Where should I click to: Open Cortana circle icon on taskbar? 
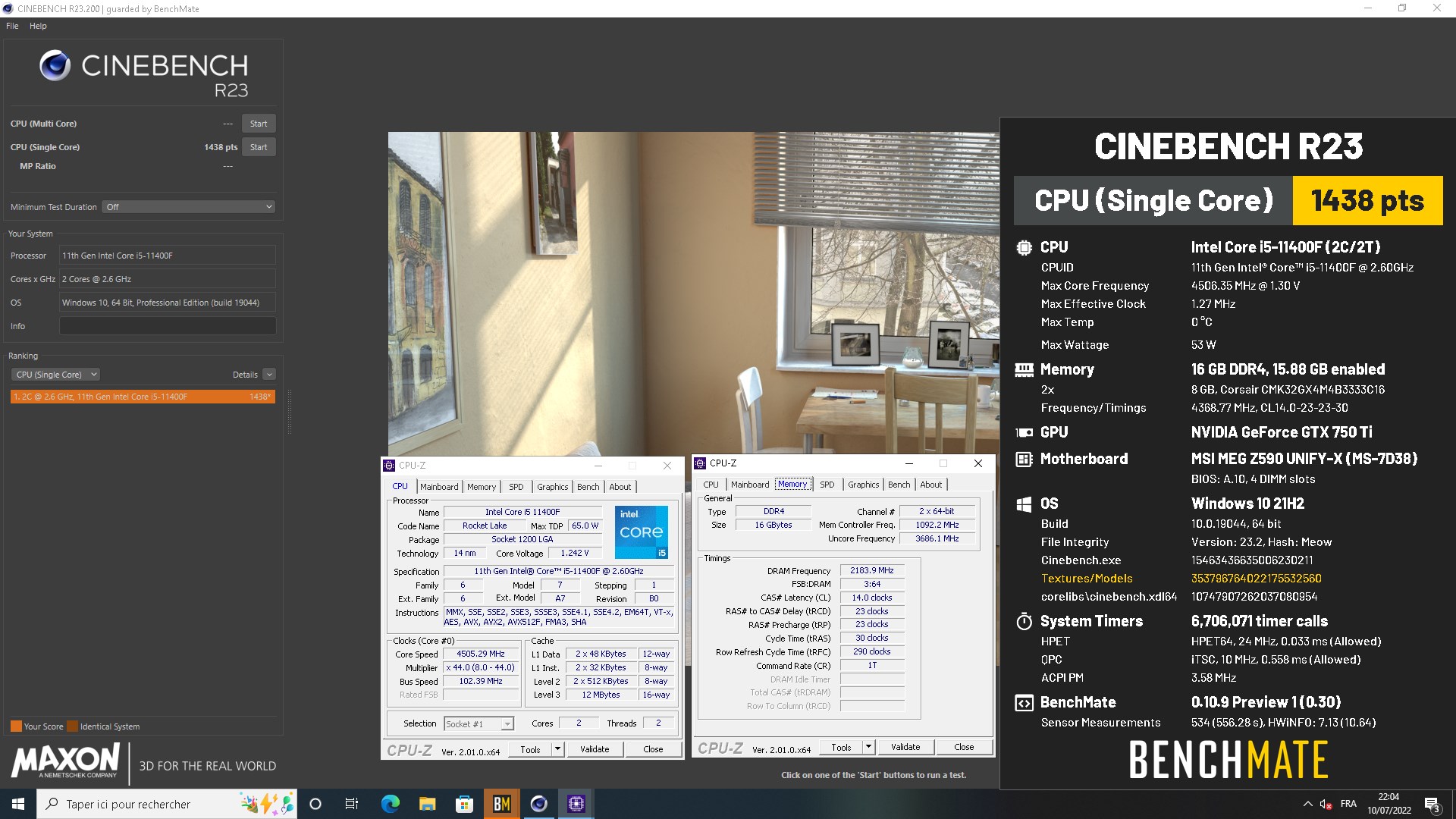(x=315, y=804)
